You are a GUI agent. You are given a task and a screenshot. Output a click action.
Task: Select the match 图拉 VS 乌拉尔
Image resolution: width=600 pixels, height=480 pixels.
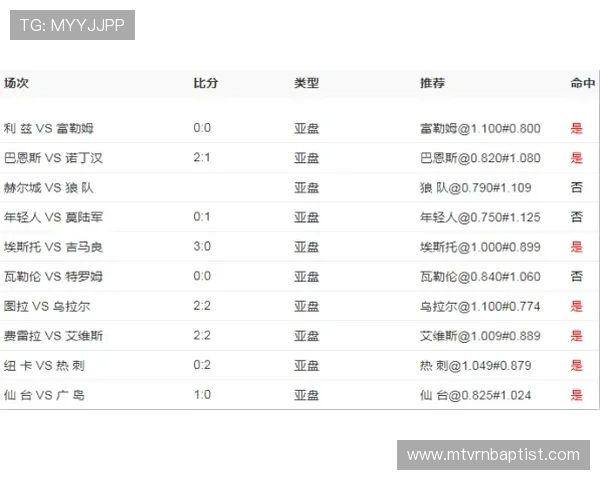point(47,306)
